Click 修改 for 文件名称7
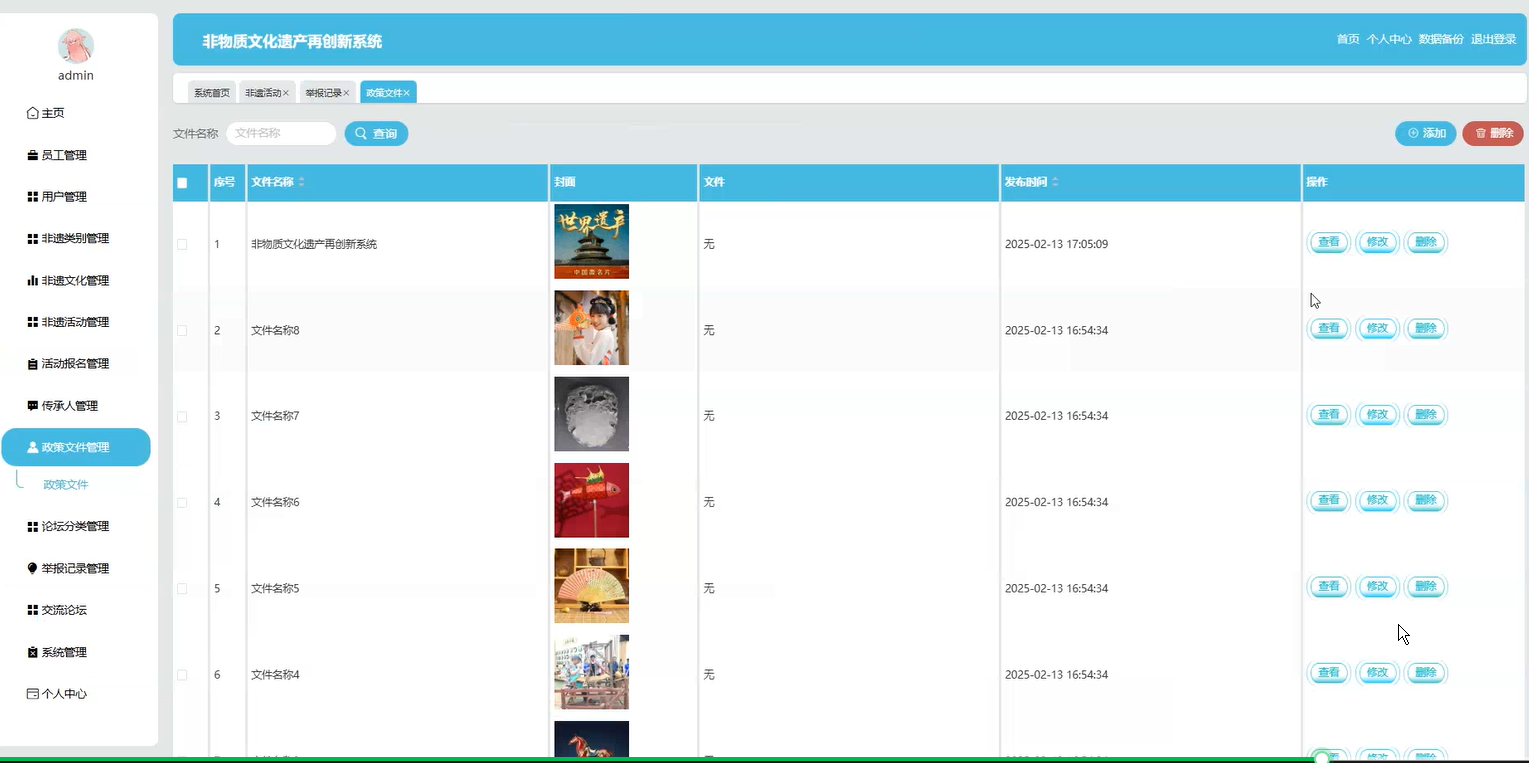 pyautogui.click(x=1378, y=414)
